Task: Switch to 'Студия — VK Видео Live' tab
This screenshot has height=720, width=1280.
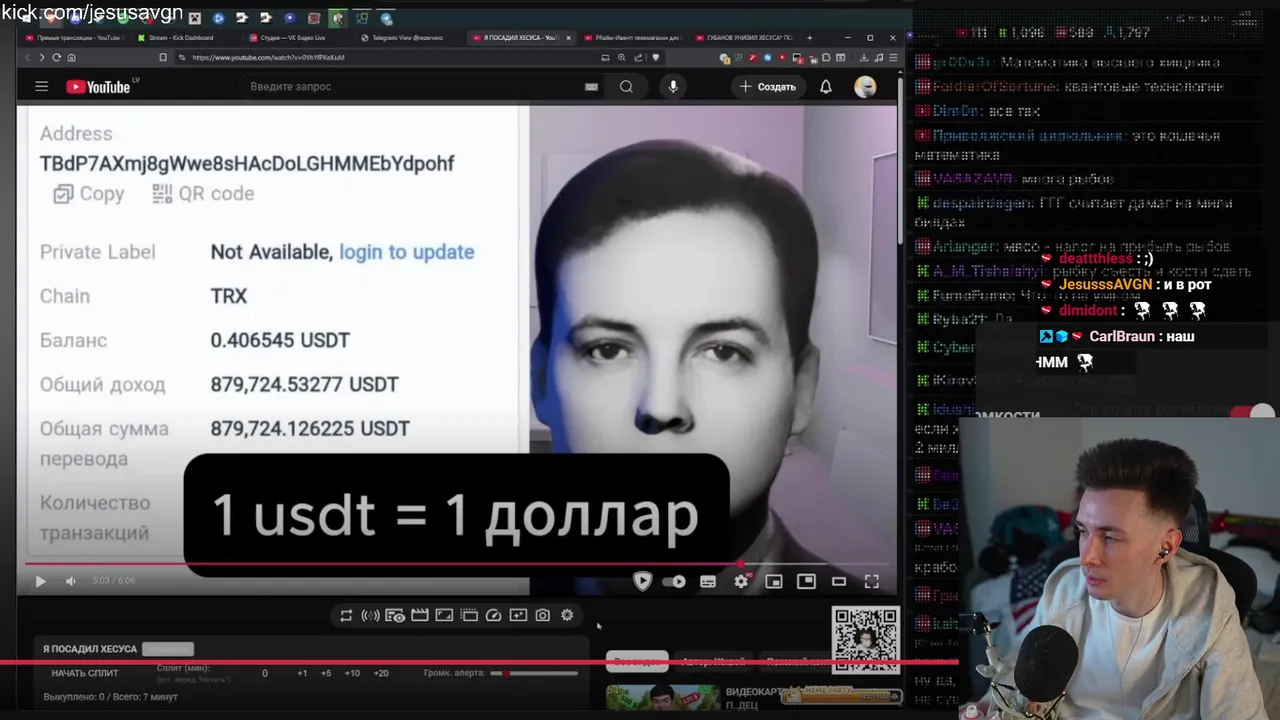Action: pos(292,38)
